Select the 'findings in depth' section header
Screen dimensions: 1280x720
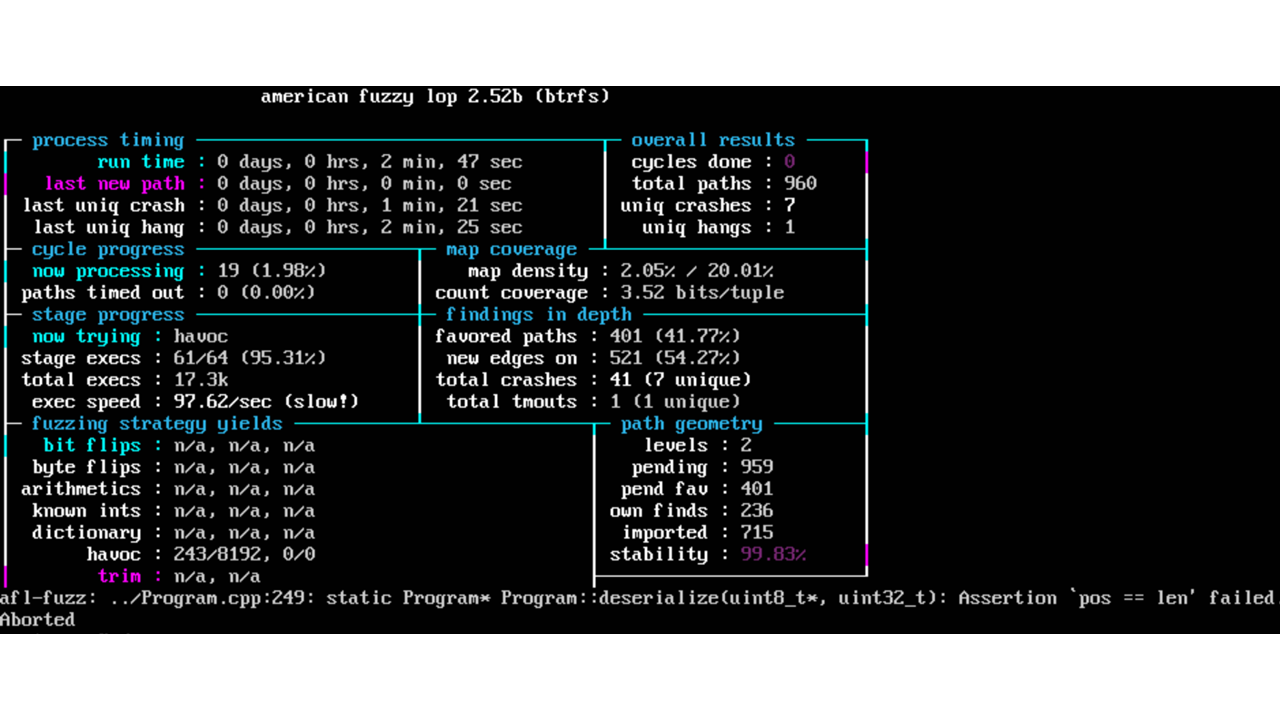click(539, 315)
